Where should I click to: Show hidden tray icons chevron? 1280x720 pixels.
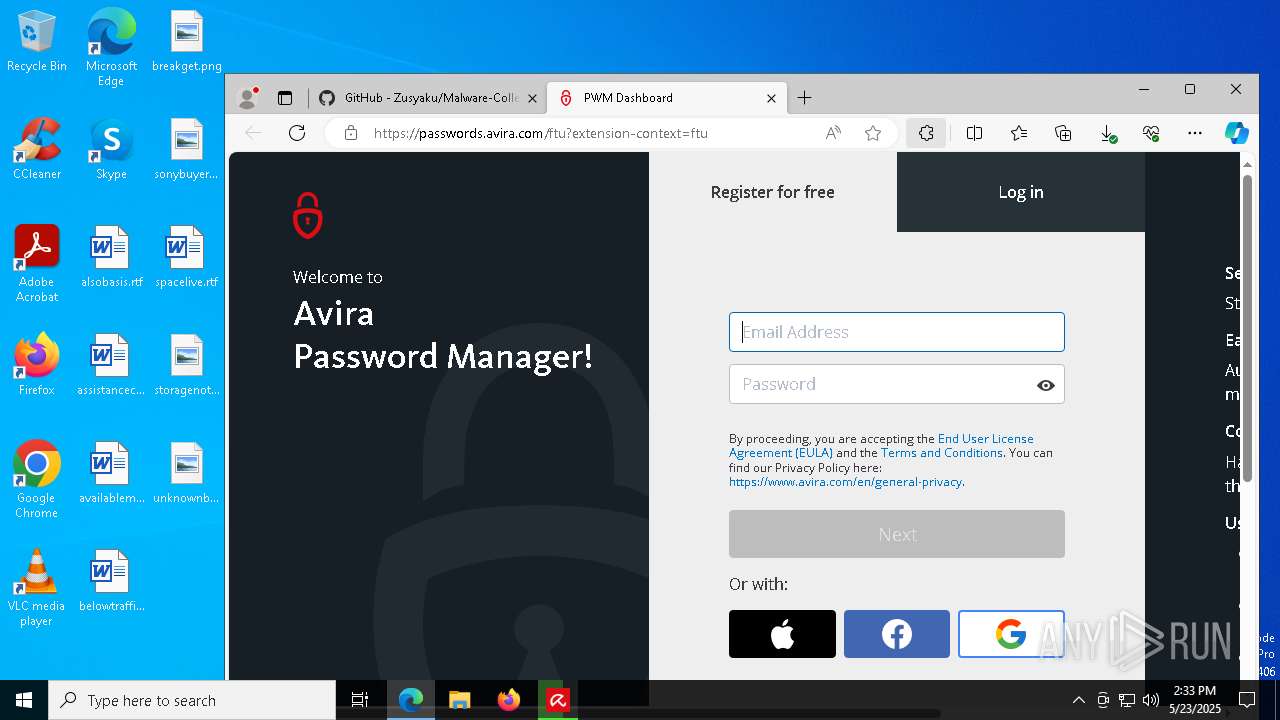pos(1078,700)
